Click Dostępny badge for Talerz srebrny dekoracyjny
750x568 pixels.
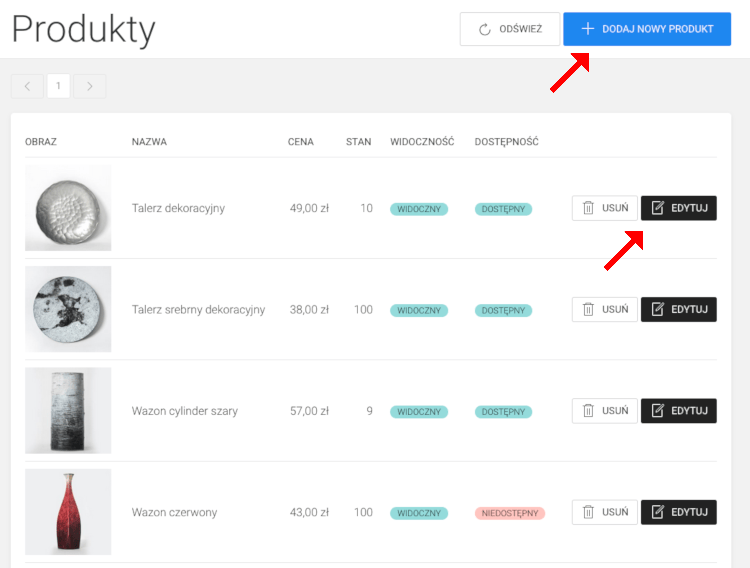pyautogui.click(x=503, y=311)
